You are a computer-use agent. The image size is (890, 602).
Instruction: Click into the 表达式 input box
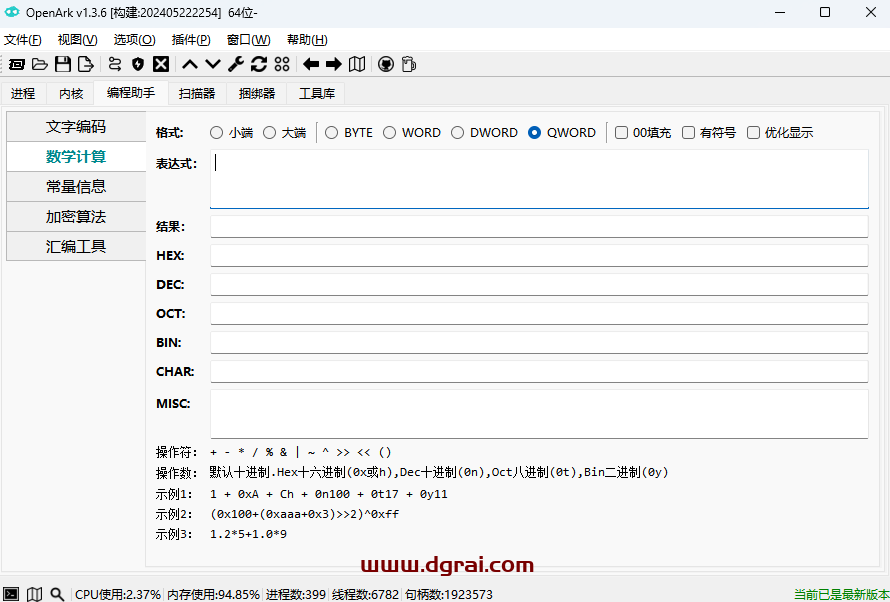(539, 179)
